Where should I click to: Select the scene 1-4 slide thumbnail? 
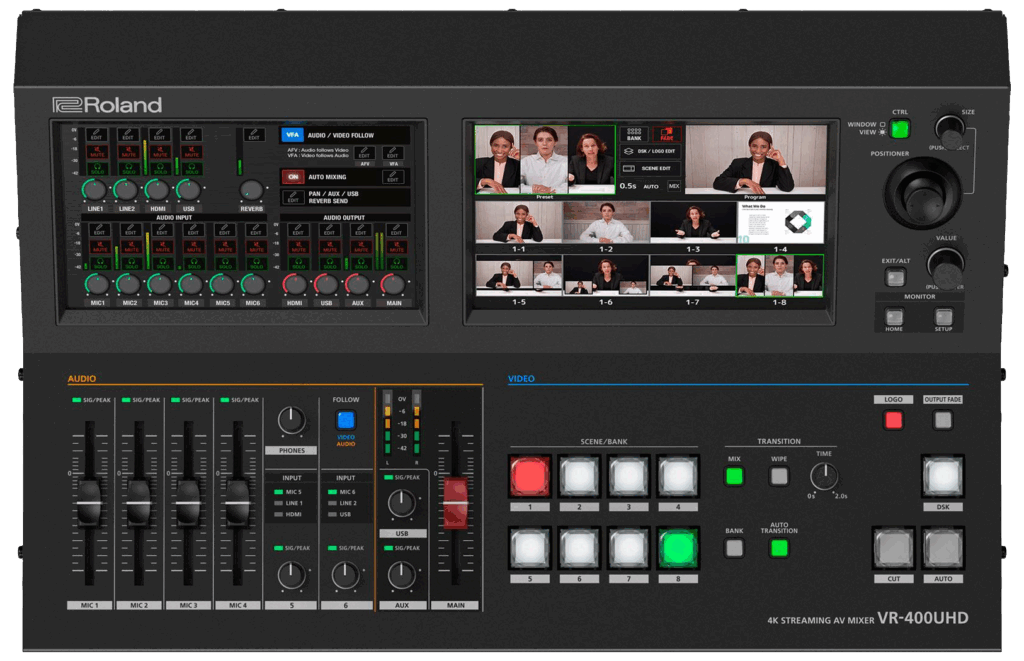[x=780, y=222]
